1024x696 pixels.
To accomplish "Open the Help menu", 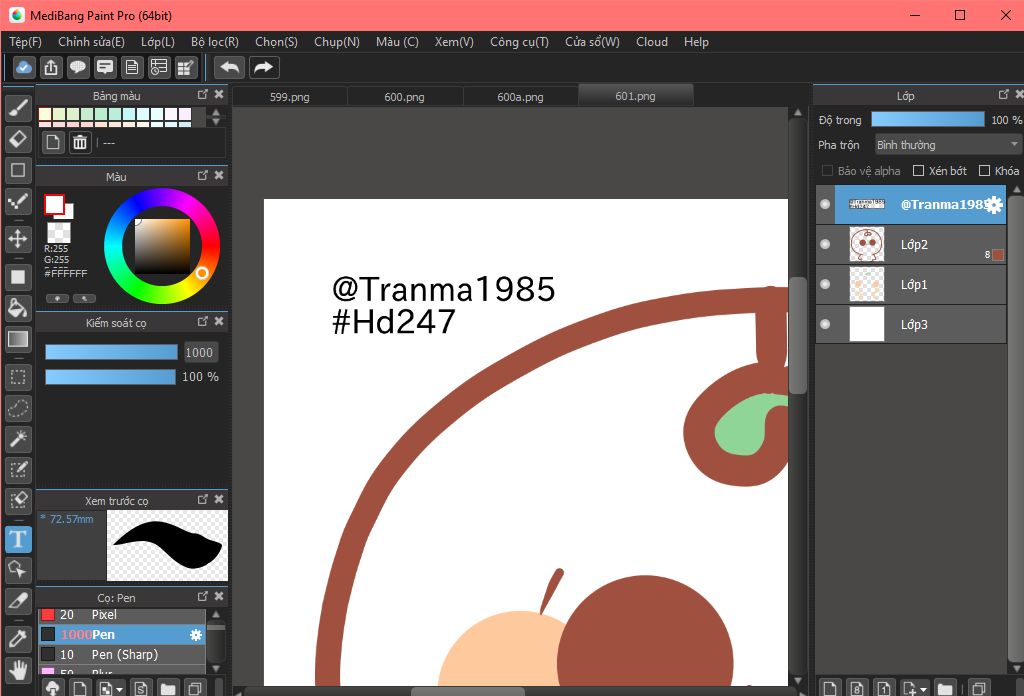I will click(x=696, y=42).
